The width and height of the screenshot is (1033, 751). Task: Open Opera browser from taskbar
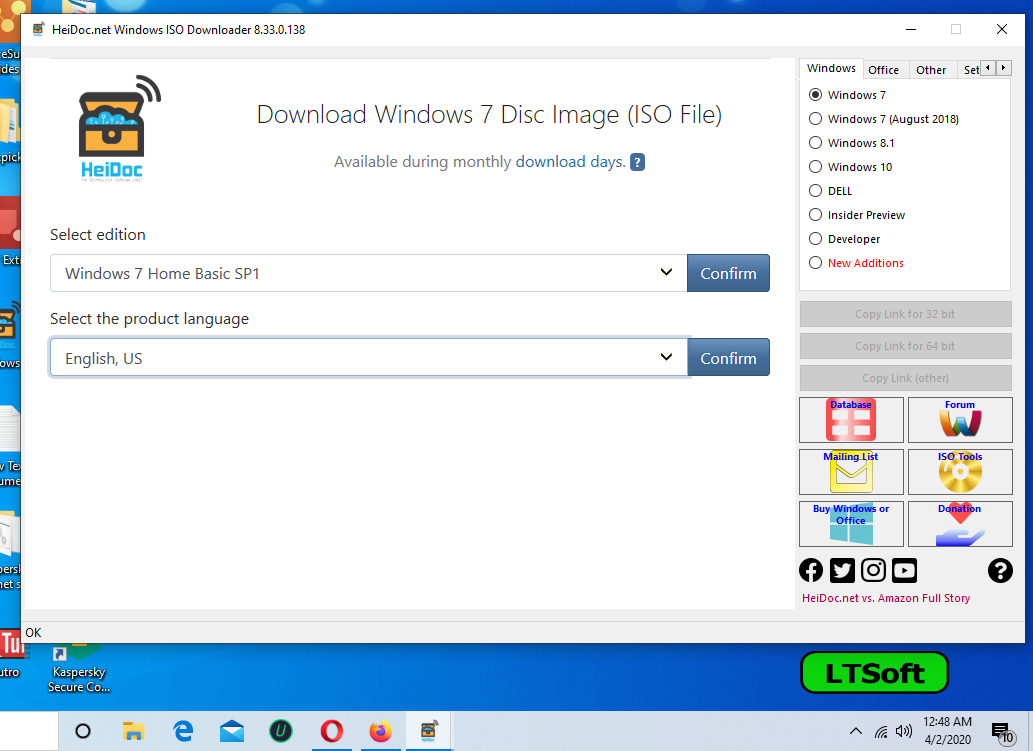(331, 731)
